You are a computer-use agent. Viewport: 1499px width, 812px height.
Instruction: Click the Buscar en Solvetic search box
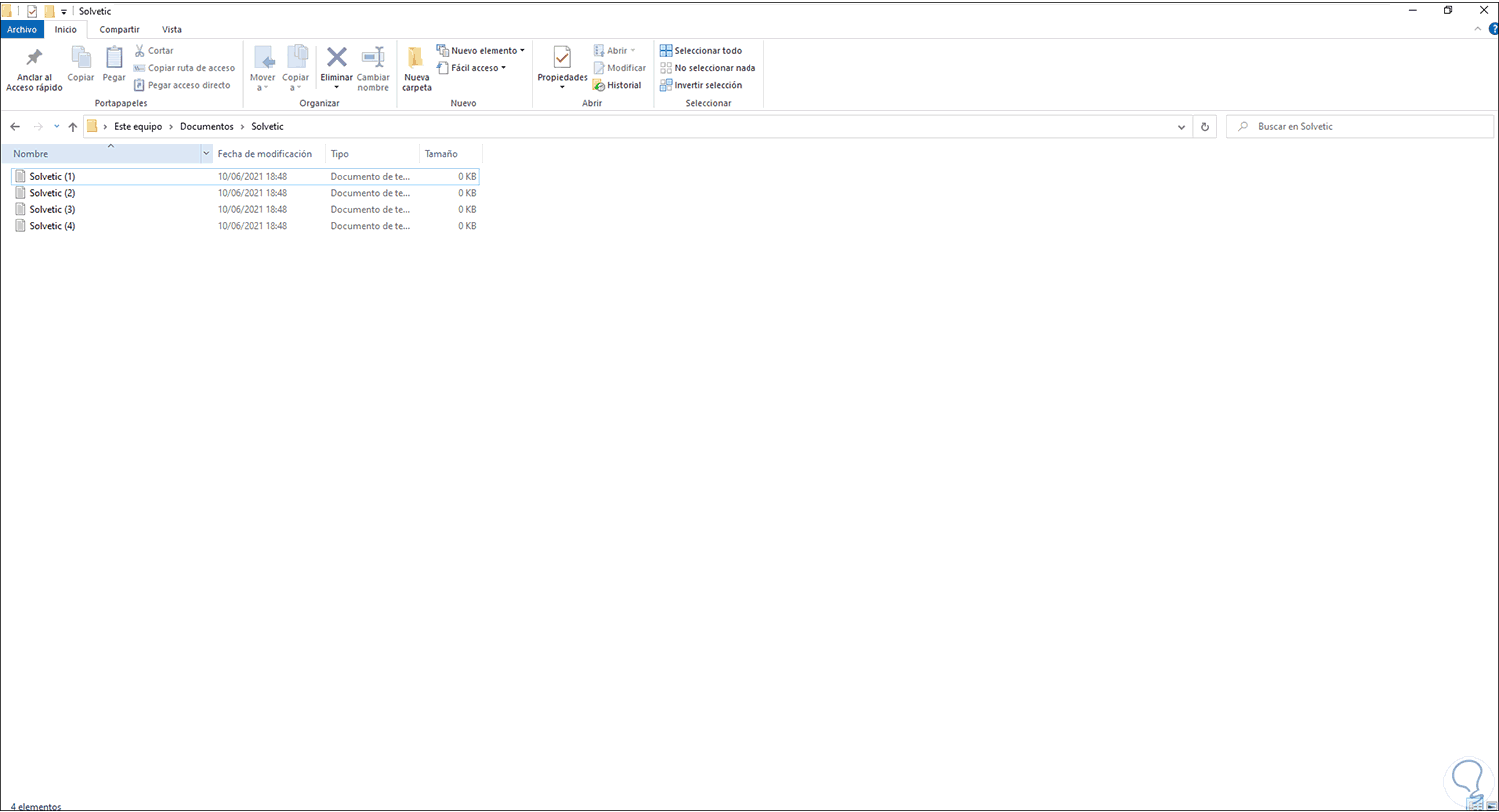pyautogui.click(x=1359, y=127)
